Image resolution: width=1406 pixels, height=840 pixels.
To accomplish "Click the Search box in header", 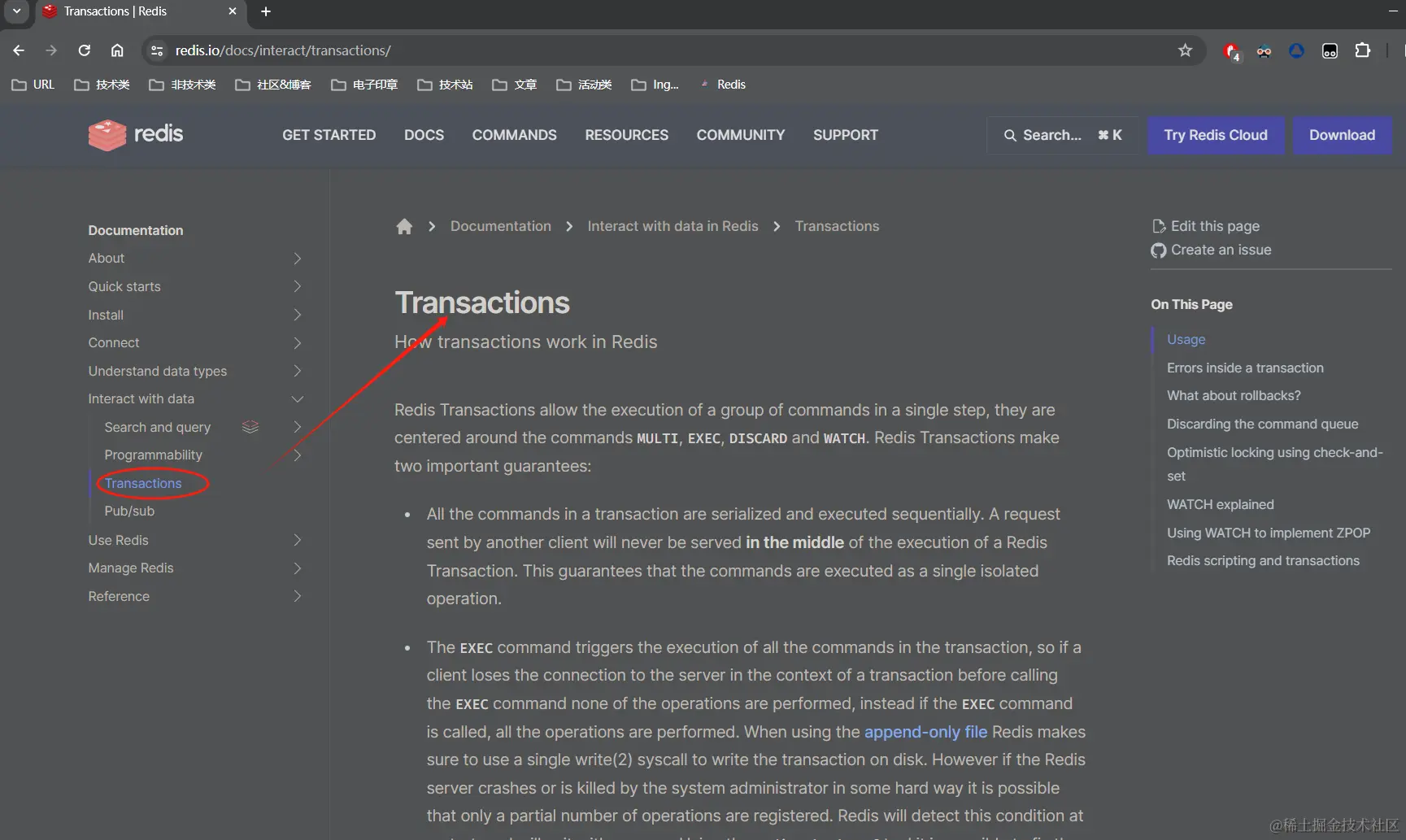I will [1062, 135].
